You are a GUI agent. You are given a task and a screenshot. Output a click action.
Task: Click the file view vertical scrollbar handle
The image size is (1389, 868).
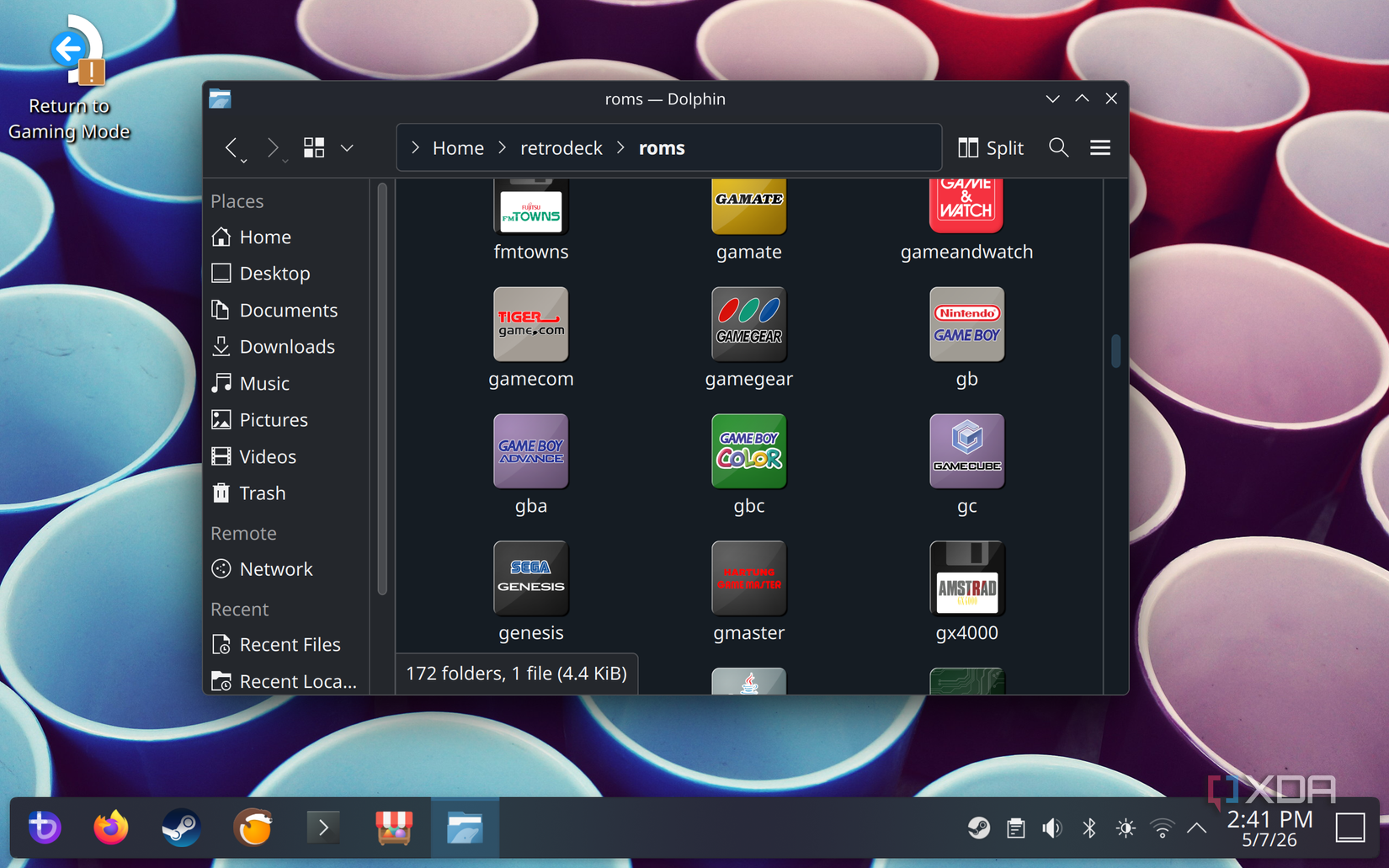pyautogui.click(x=1115, y=351)
